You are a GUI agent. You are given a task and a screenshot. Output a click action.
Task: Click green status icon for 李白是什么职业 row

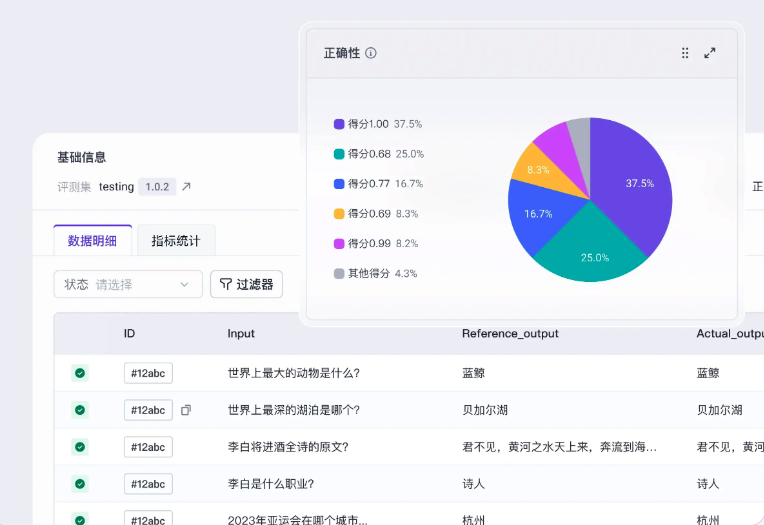point(80,484)
